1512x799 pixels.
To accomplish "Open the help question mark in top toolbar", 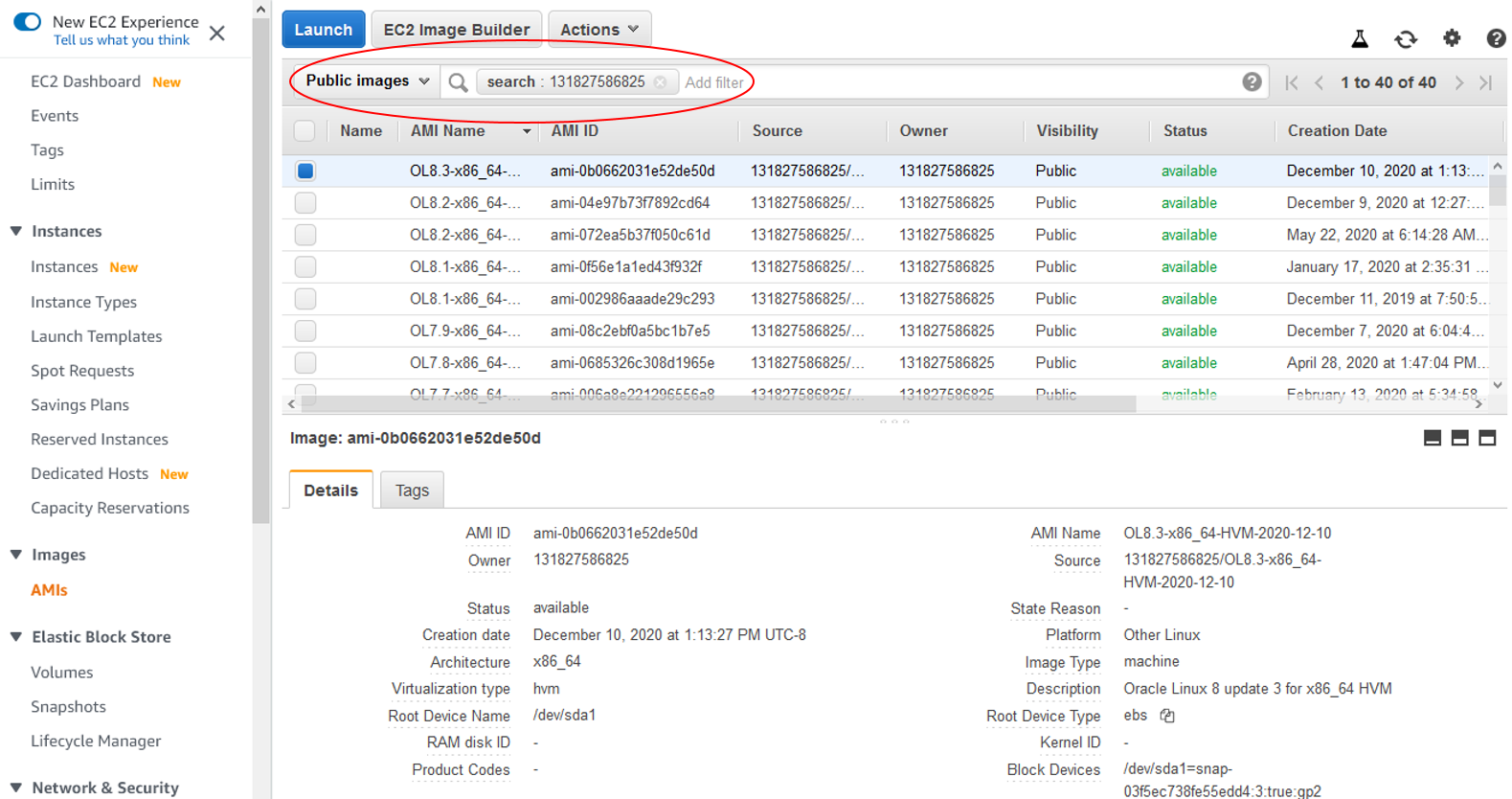I will [1496, 38].
